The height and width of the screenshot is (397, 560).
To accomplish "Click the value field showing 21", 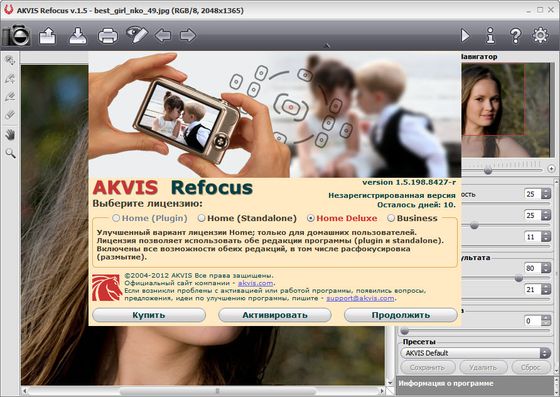I will tap(533, 290).
